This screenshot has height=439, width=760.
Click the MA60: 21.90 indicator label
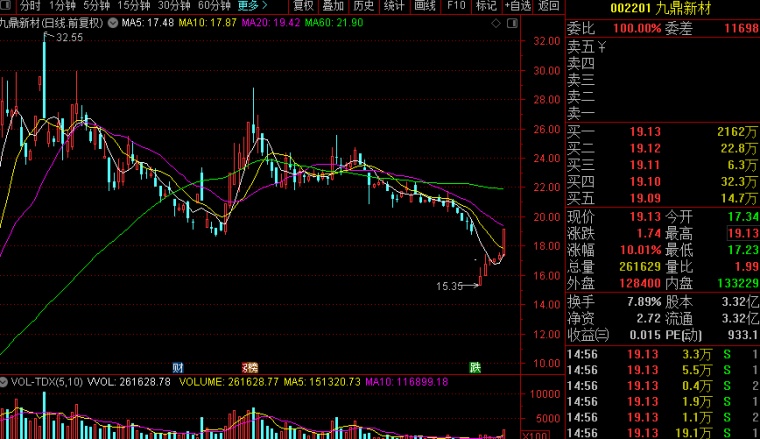[333, 23]
